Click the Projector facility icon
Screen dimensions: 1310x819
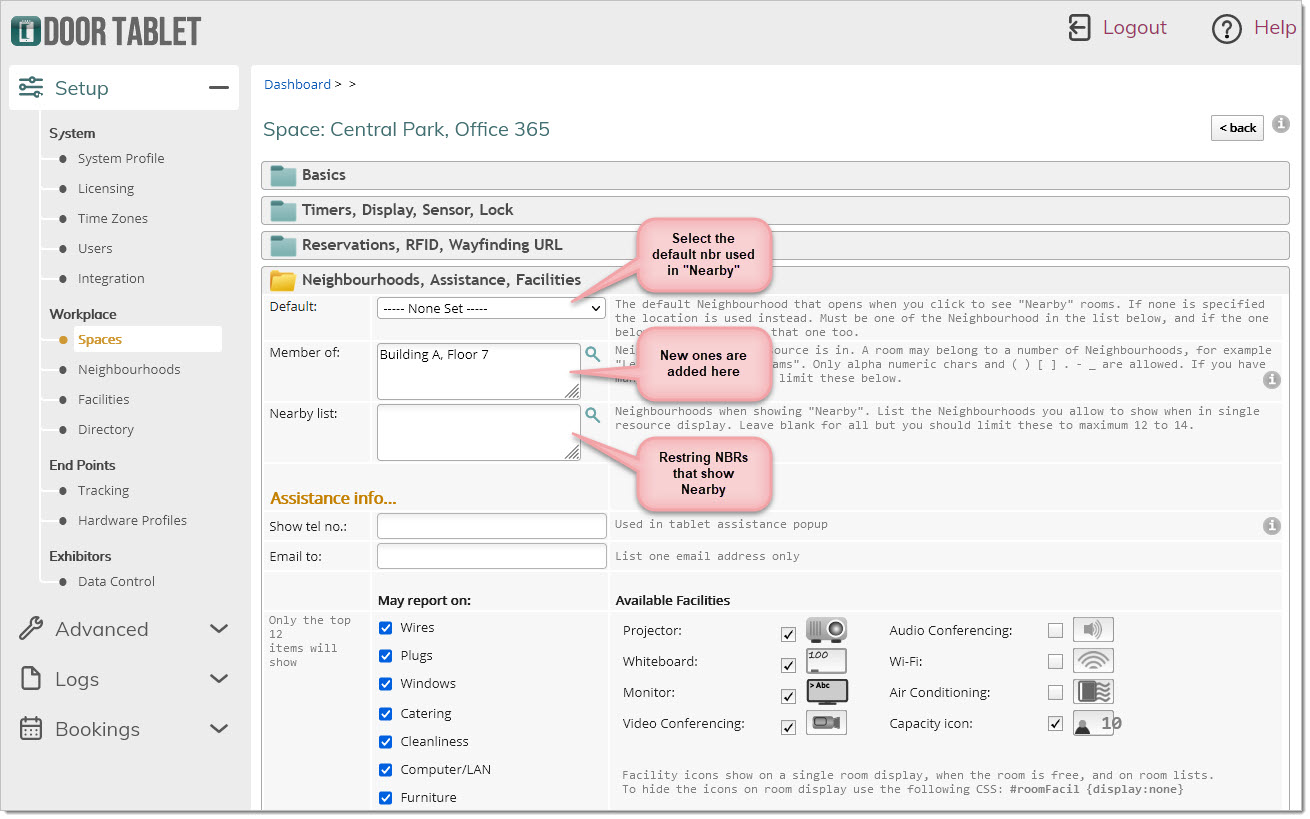(826, 630)
